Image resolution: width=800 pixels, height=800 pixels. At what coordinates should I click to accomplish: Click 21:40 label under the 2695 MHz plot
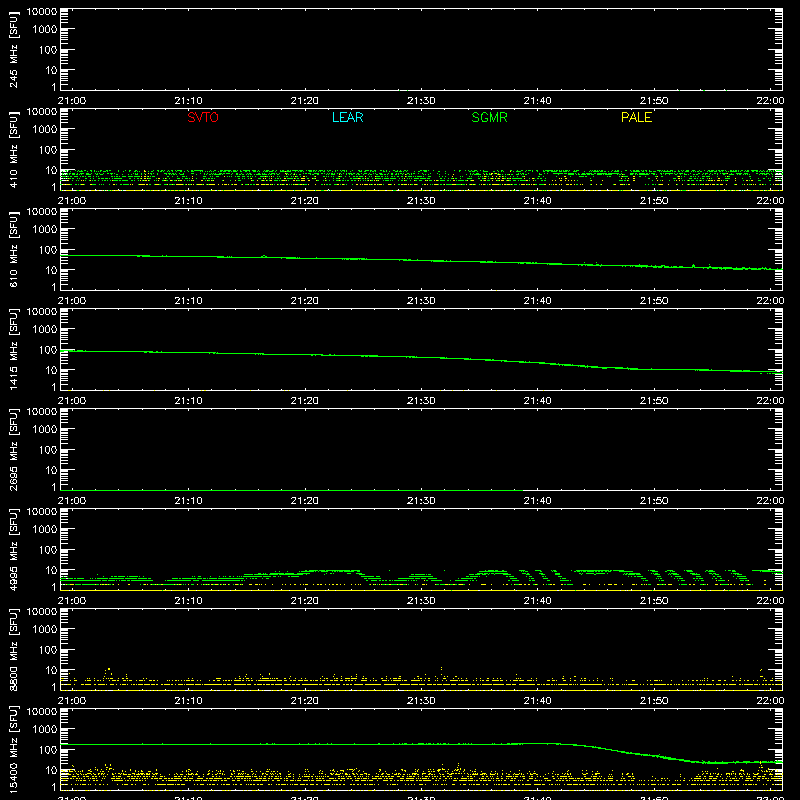537,501
